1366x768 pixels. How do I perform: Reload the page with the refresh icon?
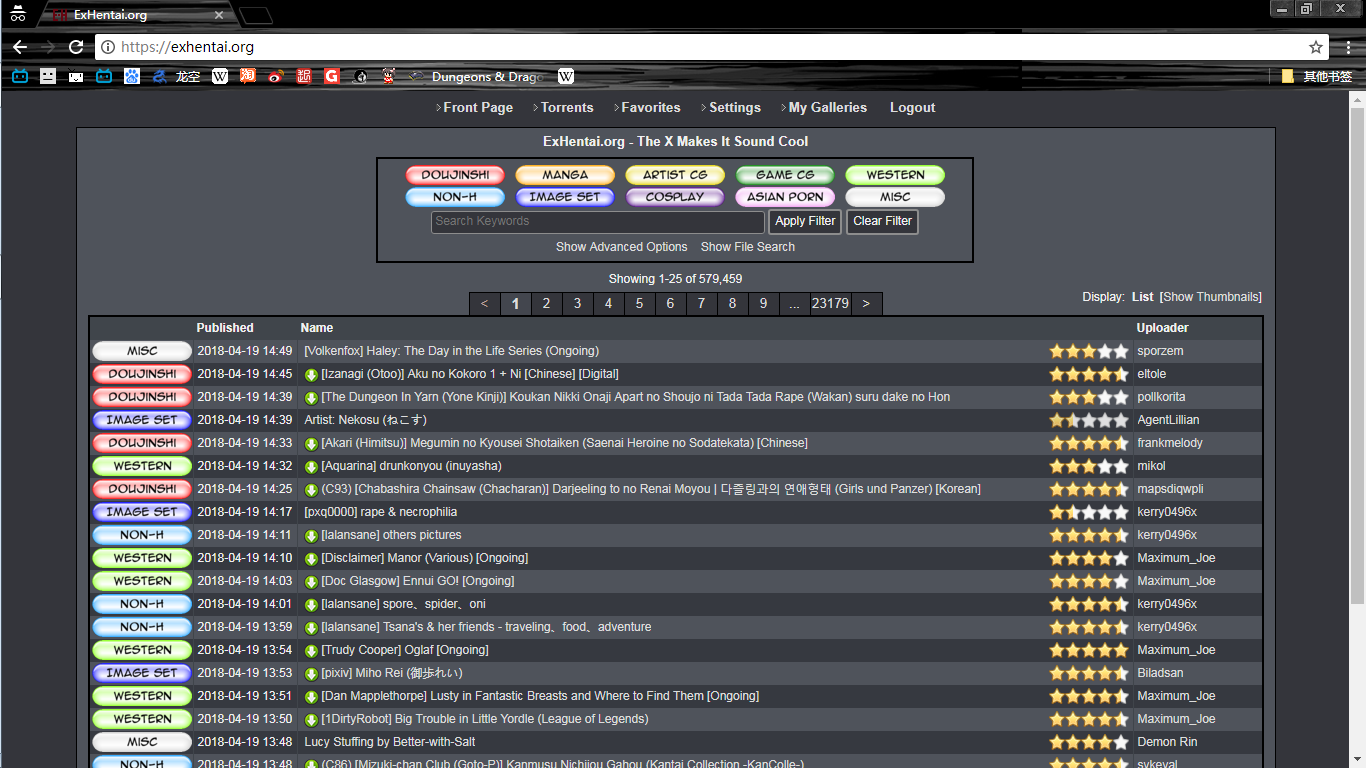pos(76,47)
